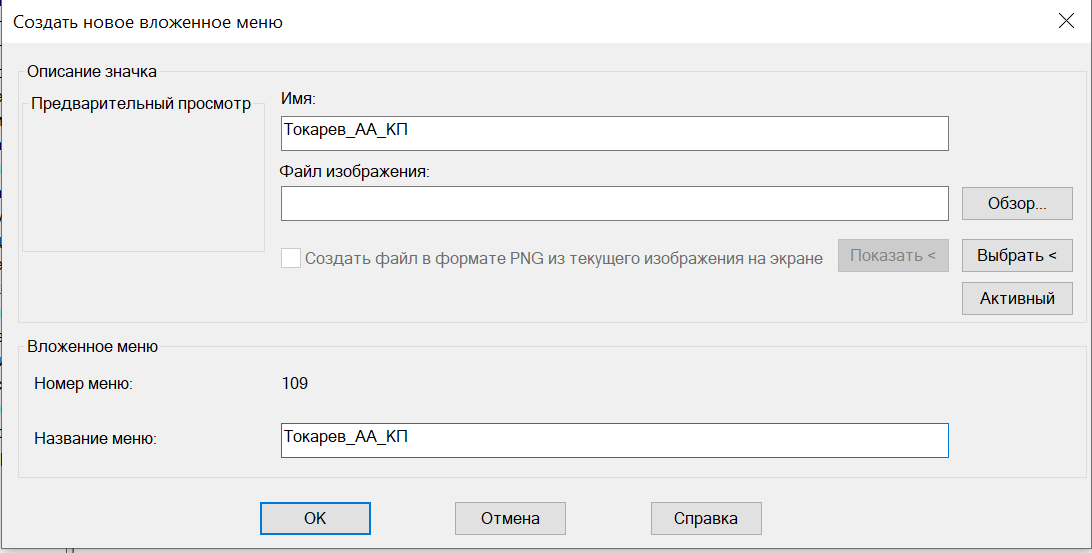Click the Файл изображения: label

(354, 171)
